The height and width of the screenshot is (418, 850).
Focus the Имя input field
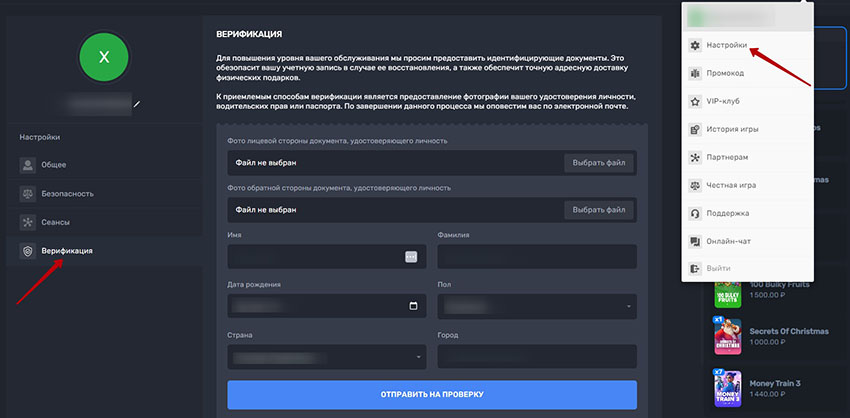(327, 256)
